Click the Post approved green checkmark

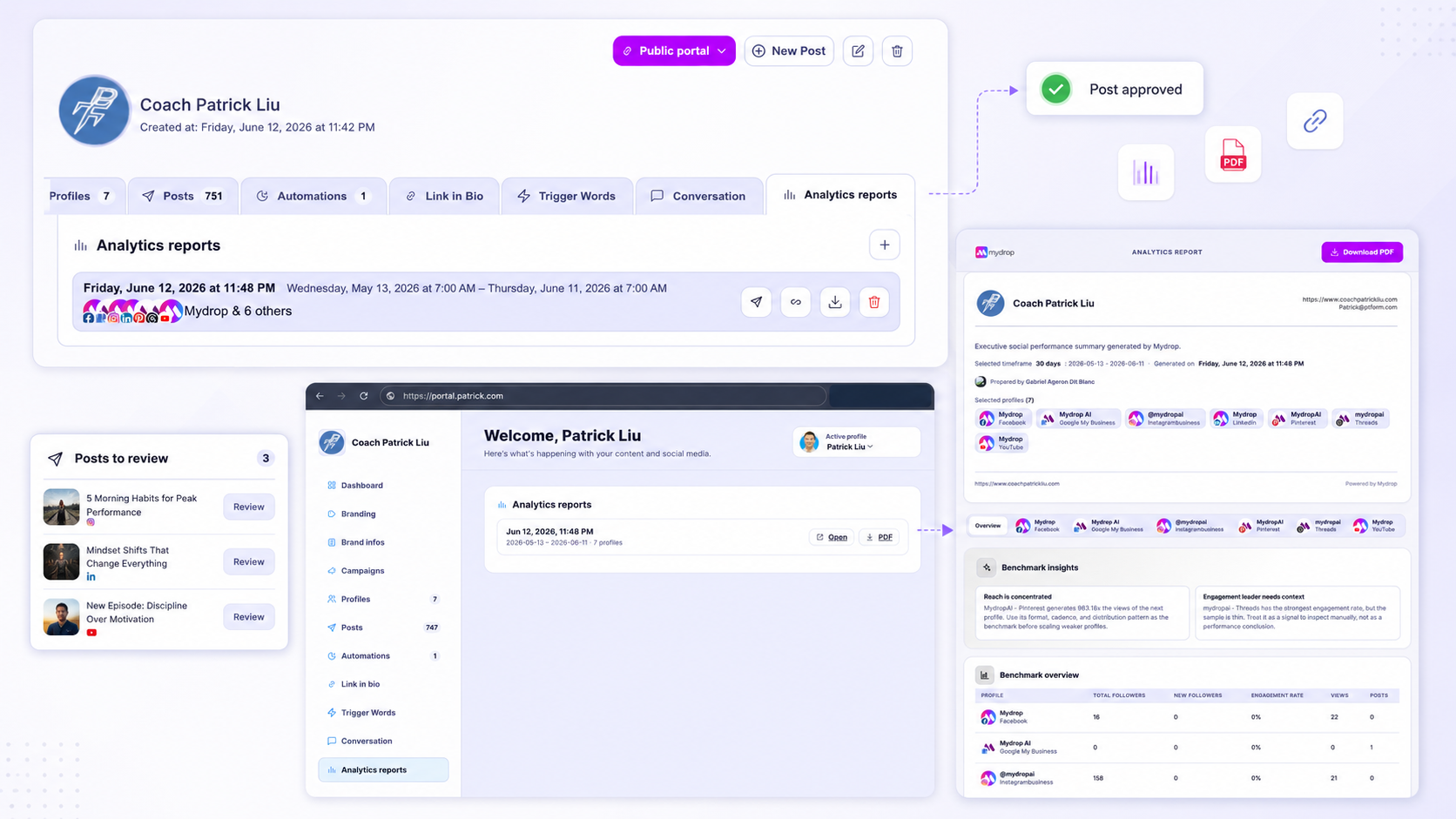pyautogui.click(x=1055, y=89)
